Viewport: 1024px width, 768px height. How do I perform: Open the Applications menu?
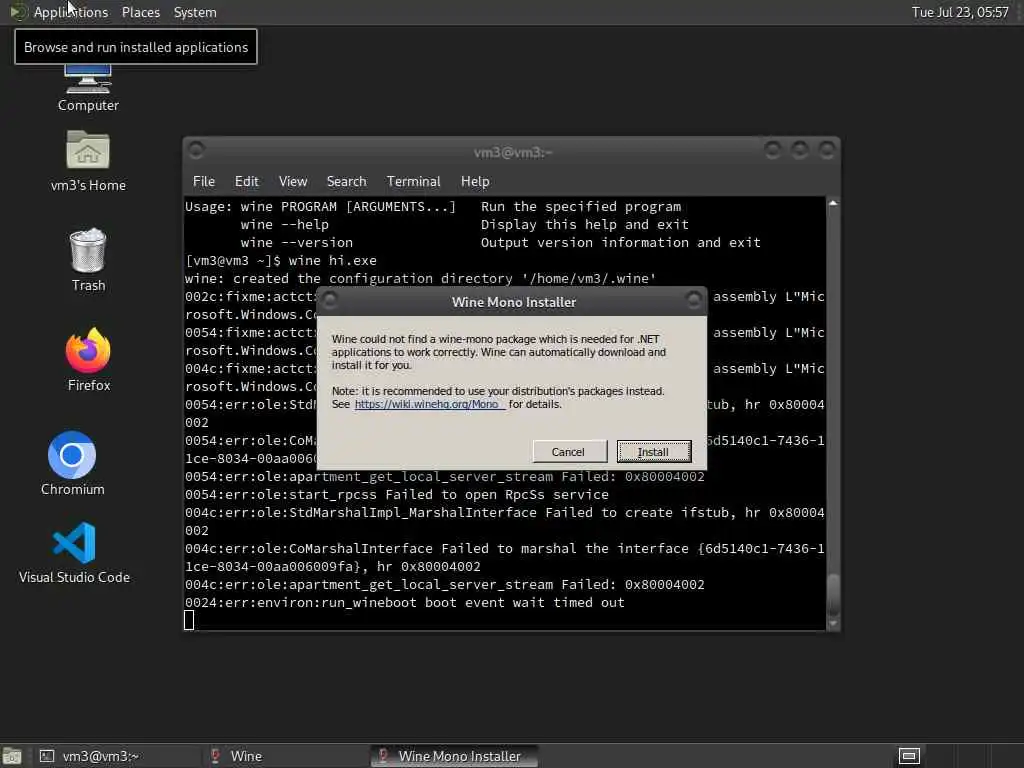71,12
